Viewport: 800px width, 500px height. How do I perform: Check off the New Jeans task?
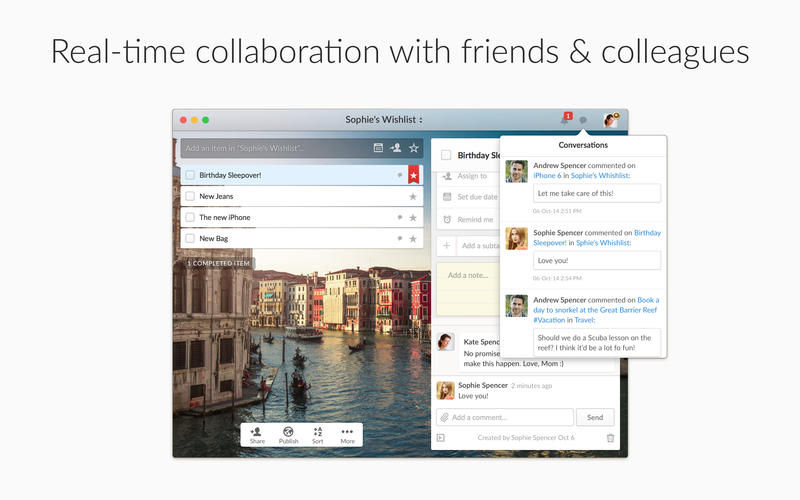point(190,196)
